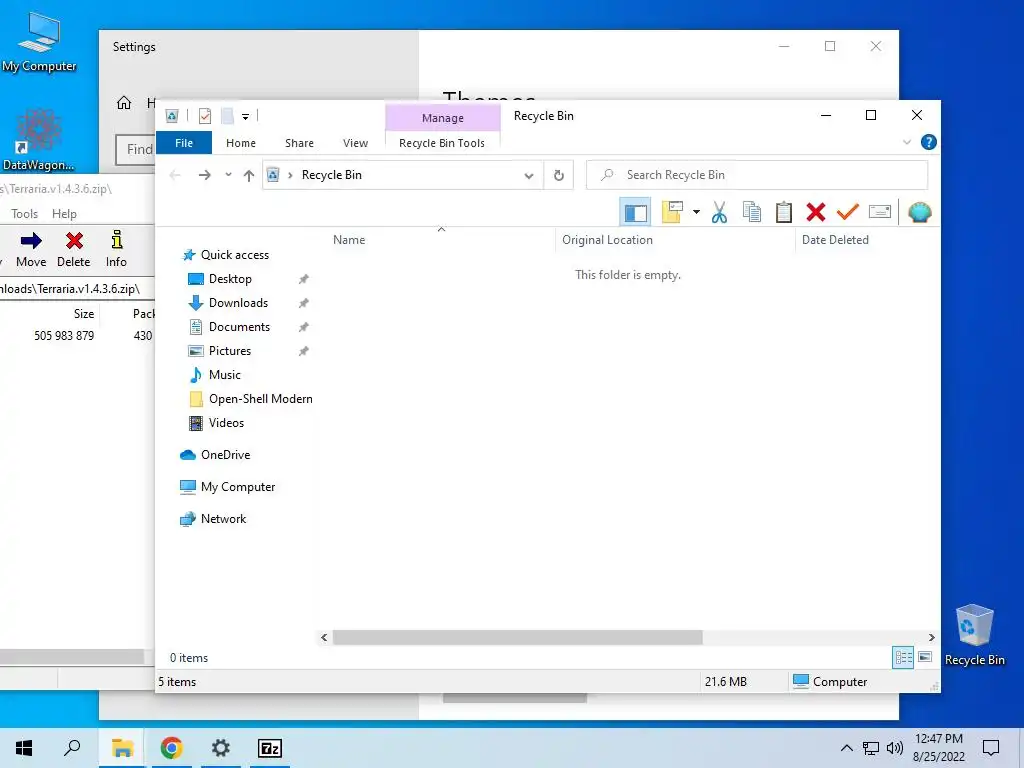Switch to the Share ribbon tab
The image size is (1024, 768).
pos(299,143)
